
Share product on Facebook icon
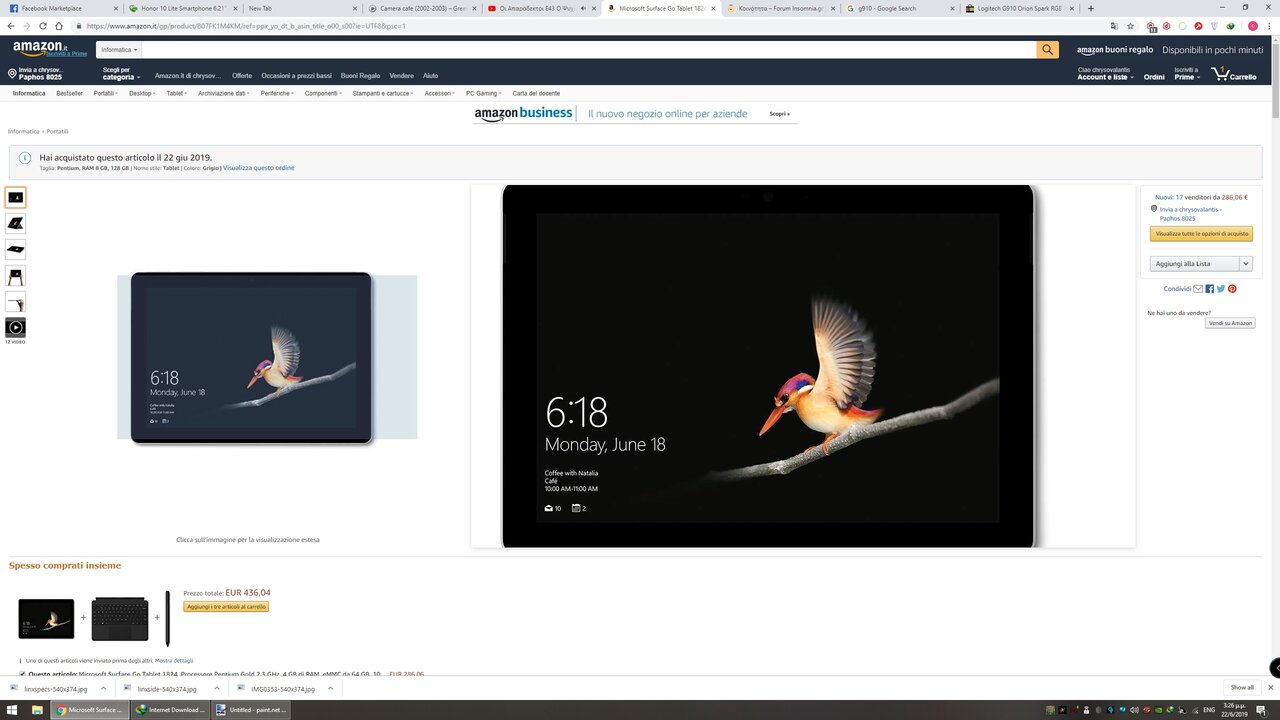click(x=1210, y=289)
